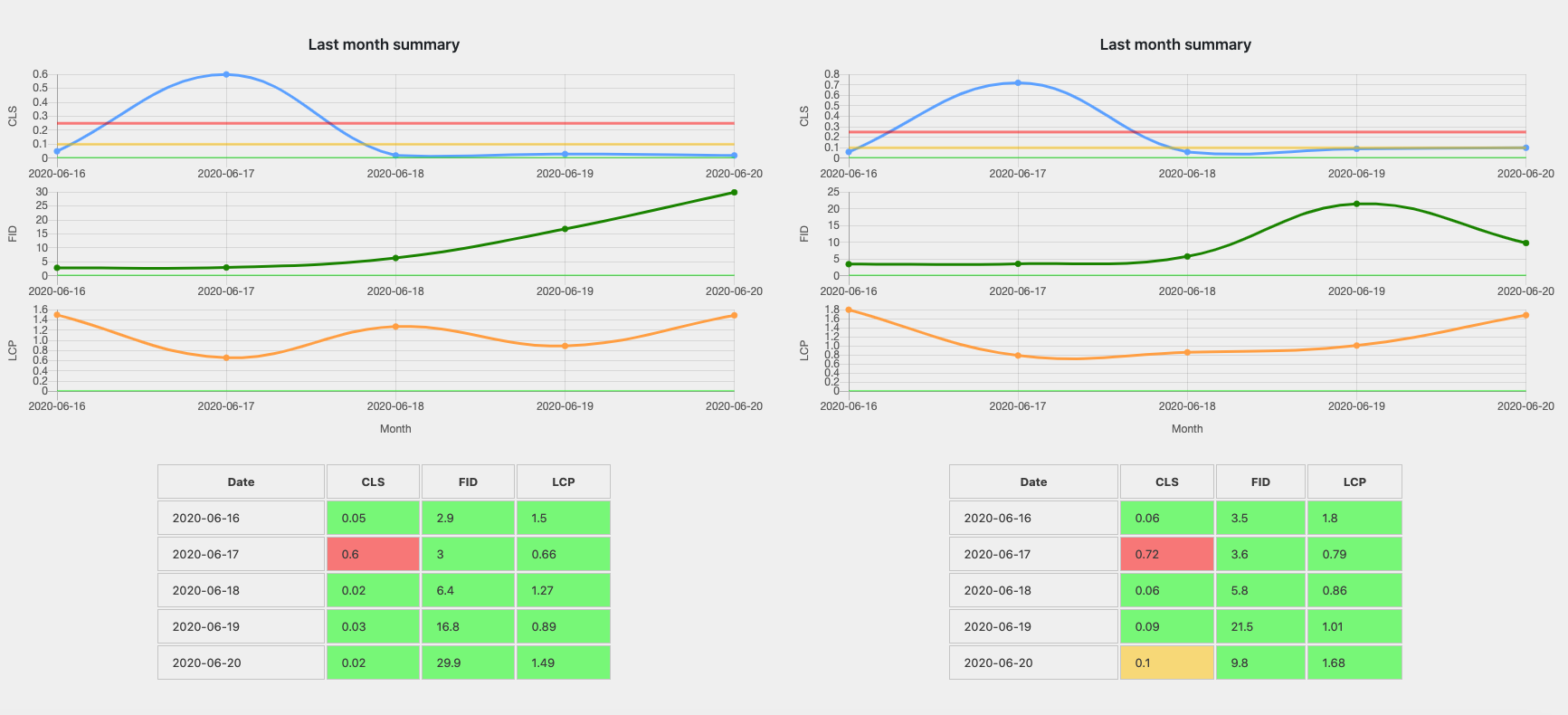Click the red CLS cell showing 0.72
1568x715 pixels.
point(1167,554)
